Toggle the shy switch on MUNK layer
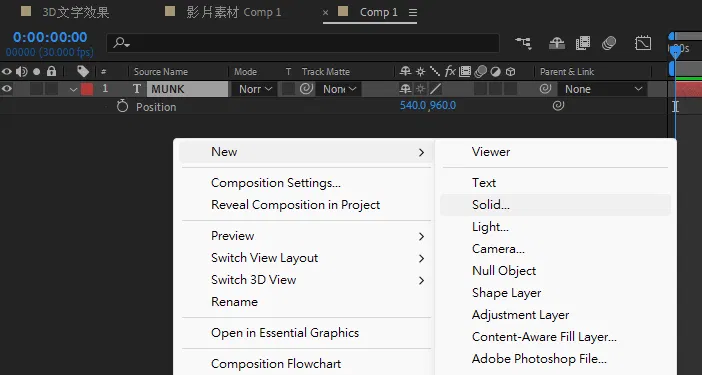Viewport: 702px width, 375px height. click(x=405, y=89)
